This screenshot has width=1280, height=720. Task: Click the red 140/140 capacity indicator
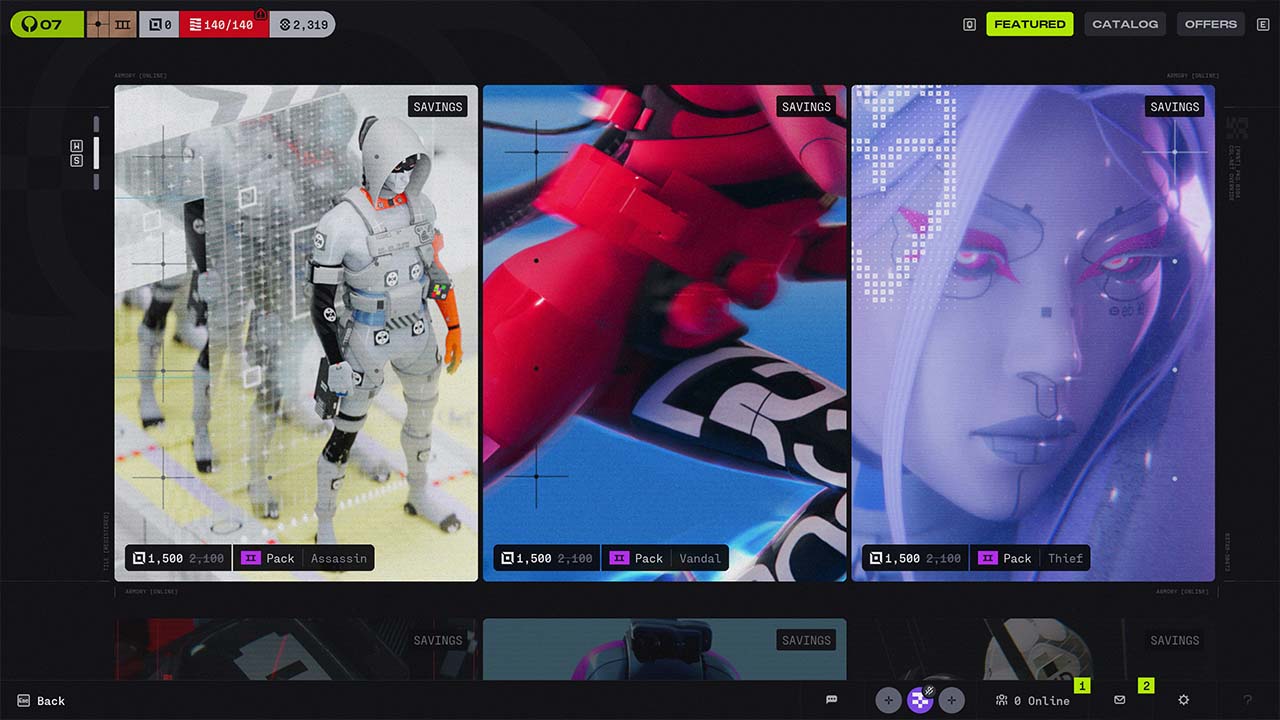(x=223, y=24)
